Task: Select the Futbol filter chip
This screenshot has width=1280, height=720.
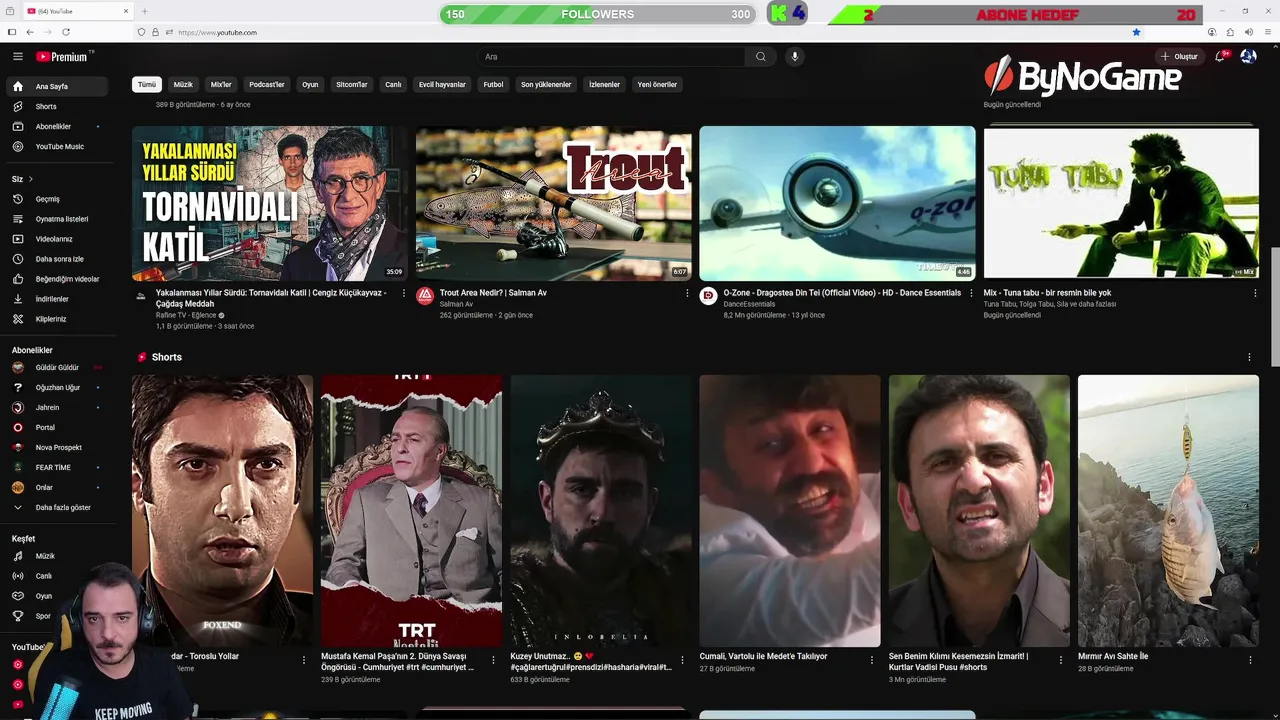Action: click(493, 84)
